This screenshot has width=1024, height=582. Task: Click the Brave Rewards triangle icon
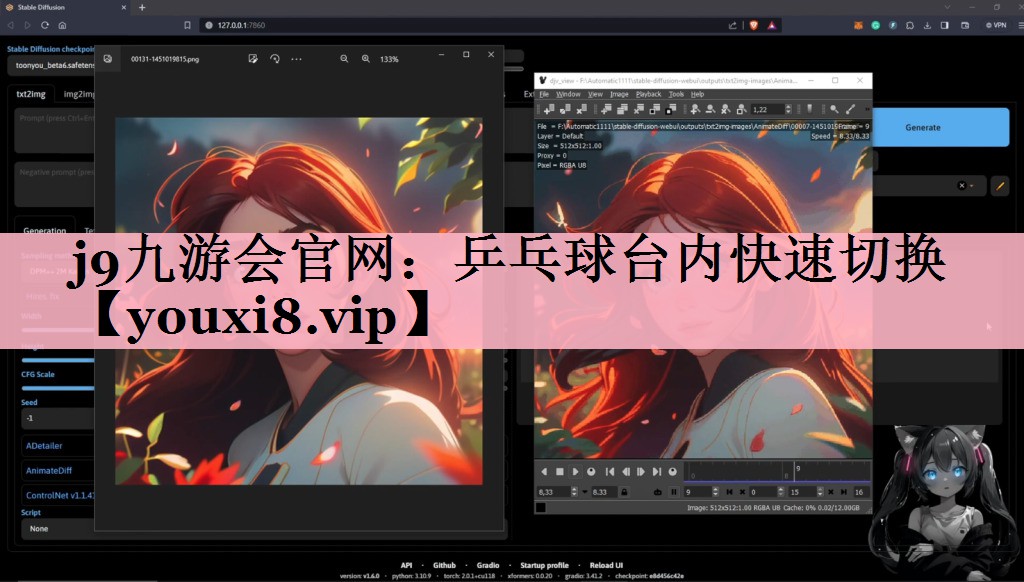[x=771, y=25]
